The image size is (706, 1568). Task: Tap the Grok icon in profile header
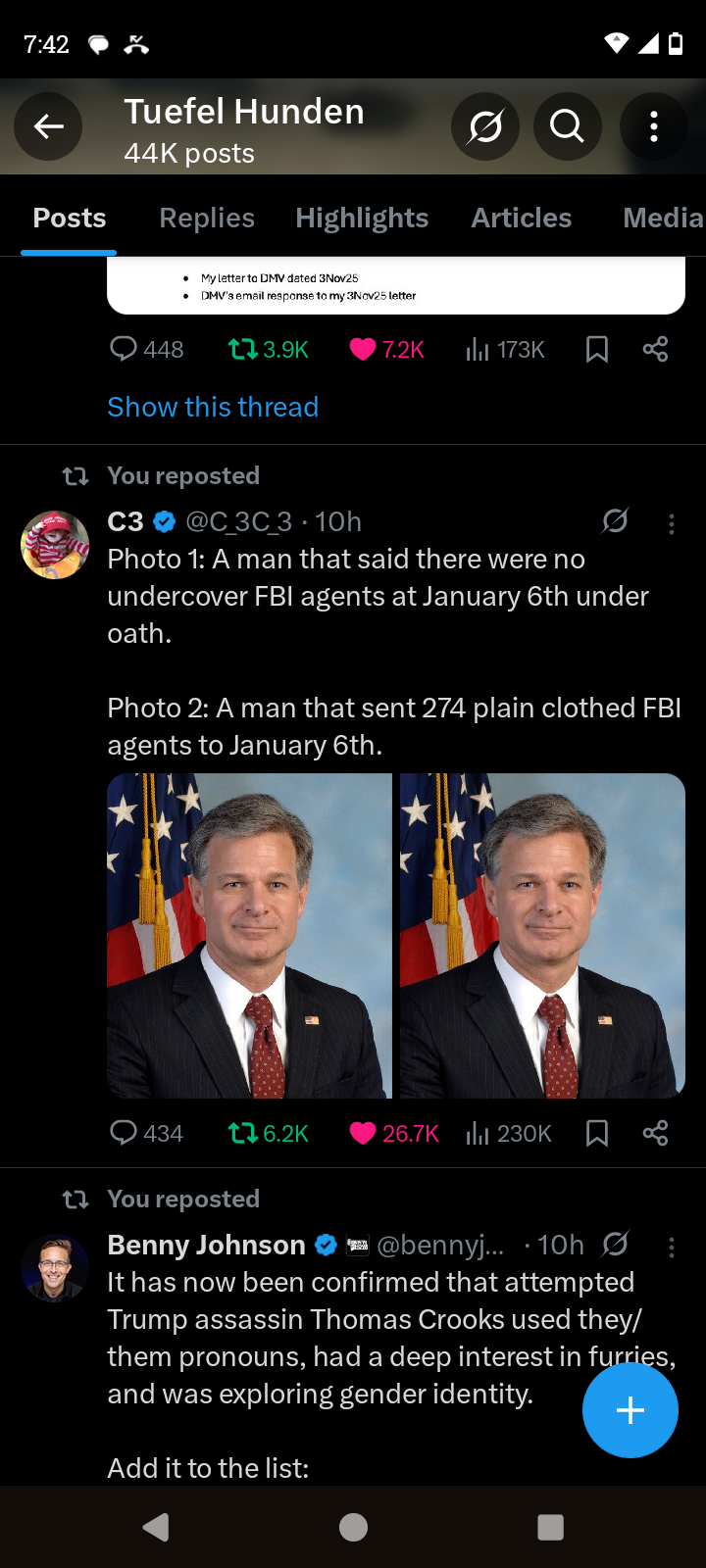pos(485,126)
